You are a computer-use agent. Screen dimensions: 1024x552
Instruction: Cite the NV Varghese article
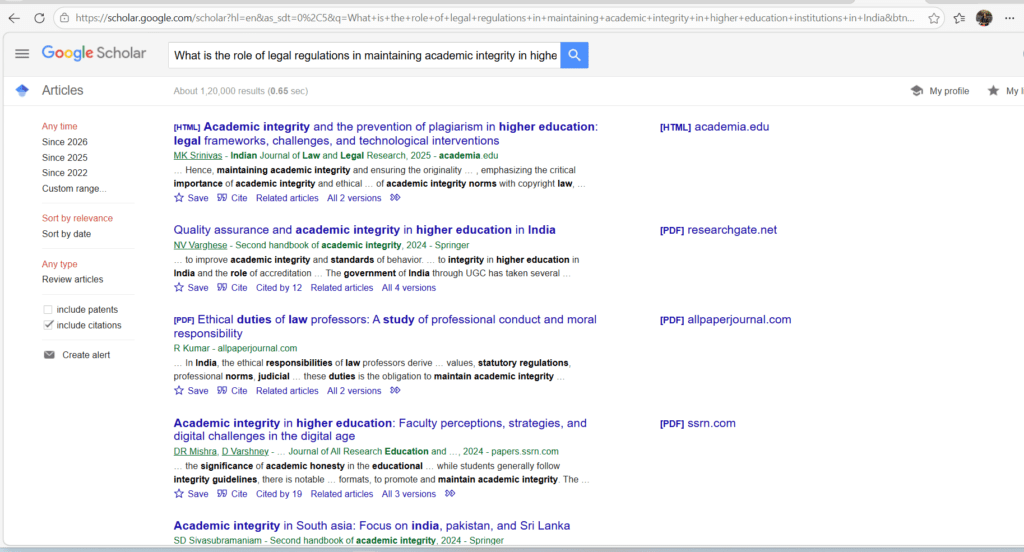pos(232,287)
